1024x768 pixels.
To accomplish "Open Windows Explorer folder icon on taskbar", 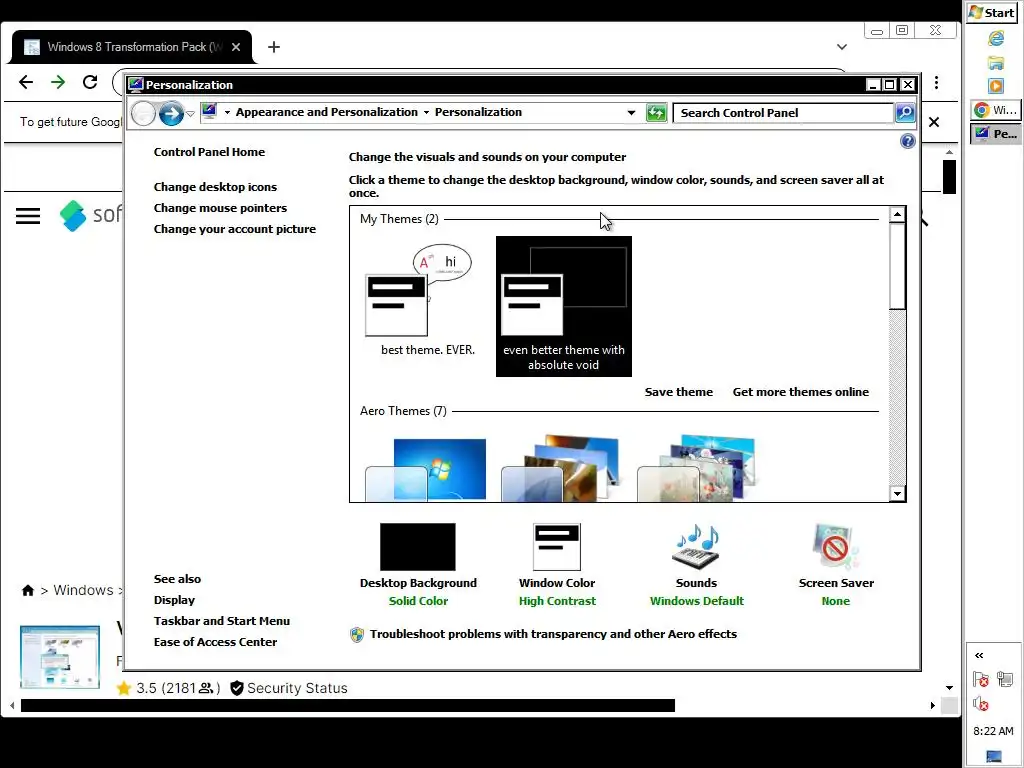I will coord(995,63).
